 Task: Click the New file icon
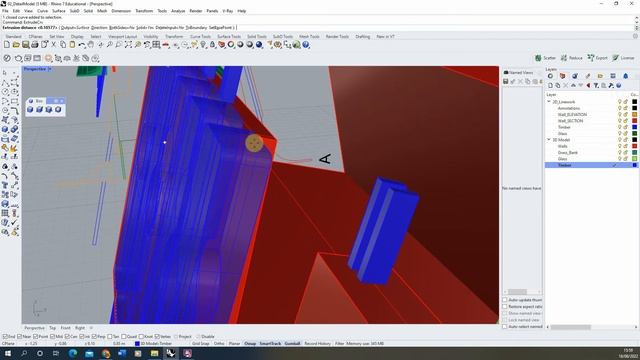click(x=7, y=45)
